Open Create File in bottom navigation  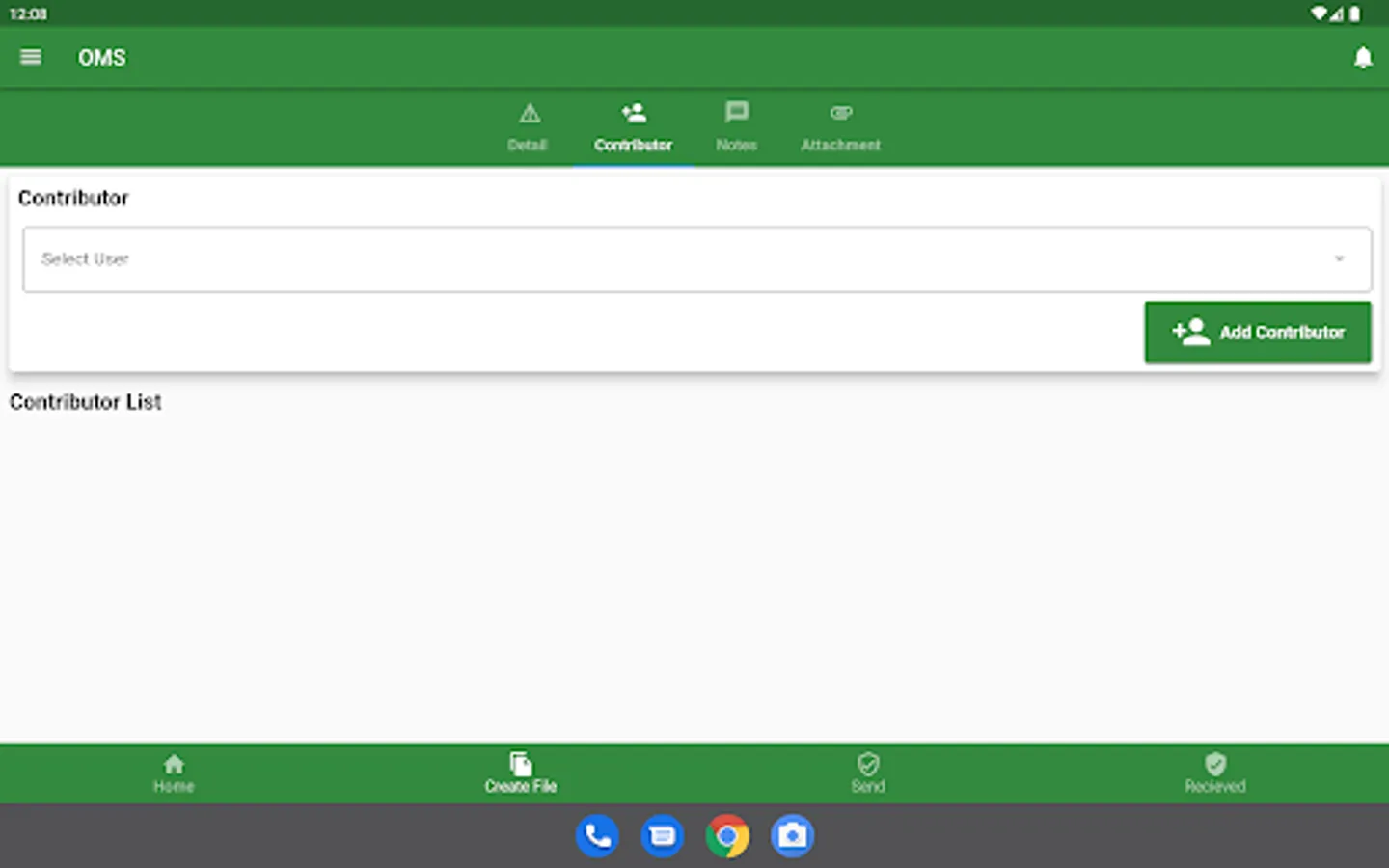click(x=521, y=774)
